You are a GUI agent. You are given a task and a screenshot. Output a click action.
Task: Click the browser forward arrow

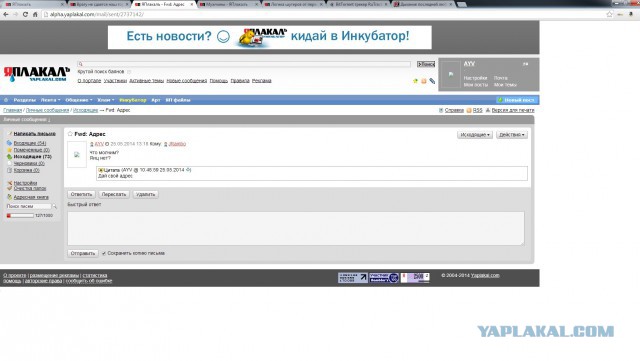[16, 14]
